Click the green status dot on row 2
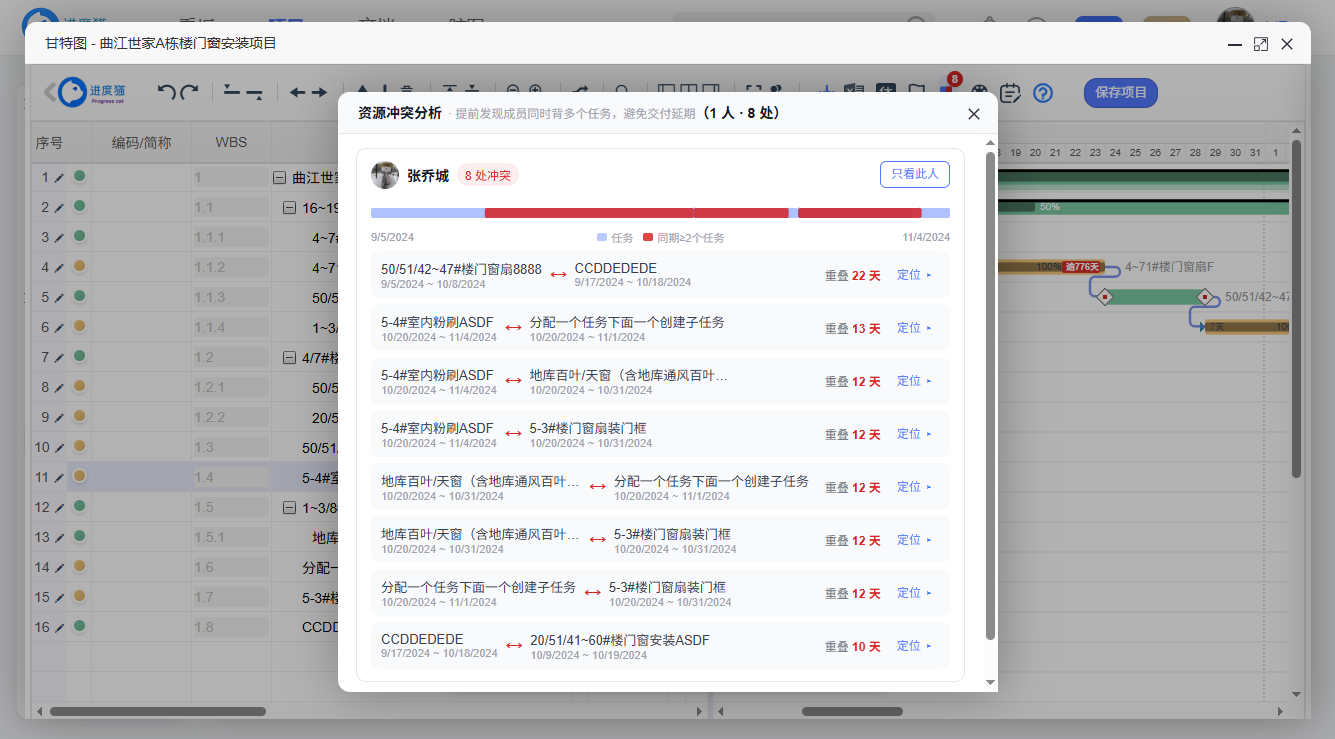The width and height of the screenshot is (1335, 739). 79,206
